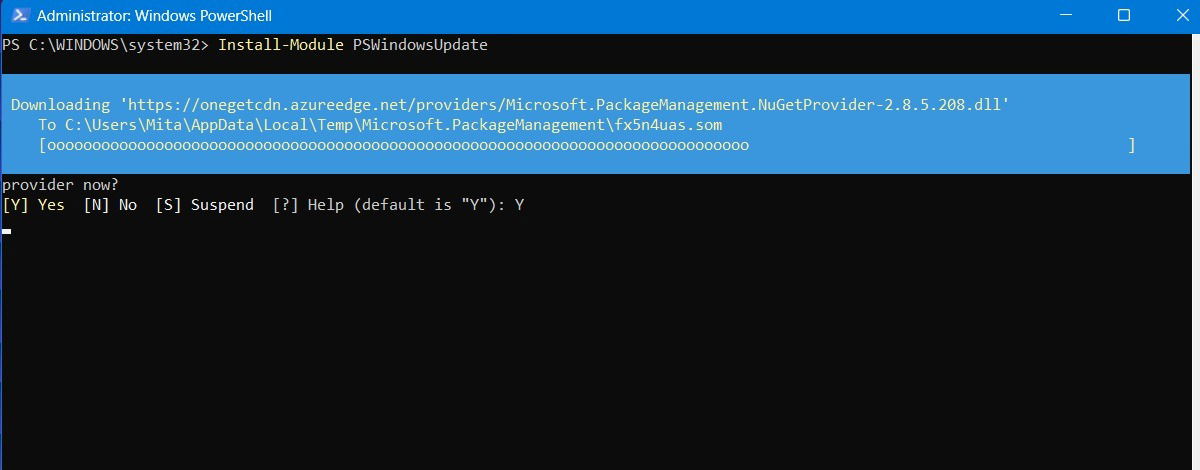This screenshot has width=1200, height=470.
Task: Select the [N] No option
Action: (x=111, y=205)
